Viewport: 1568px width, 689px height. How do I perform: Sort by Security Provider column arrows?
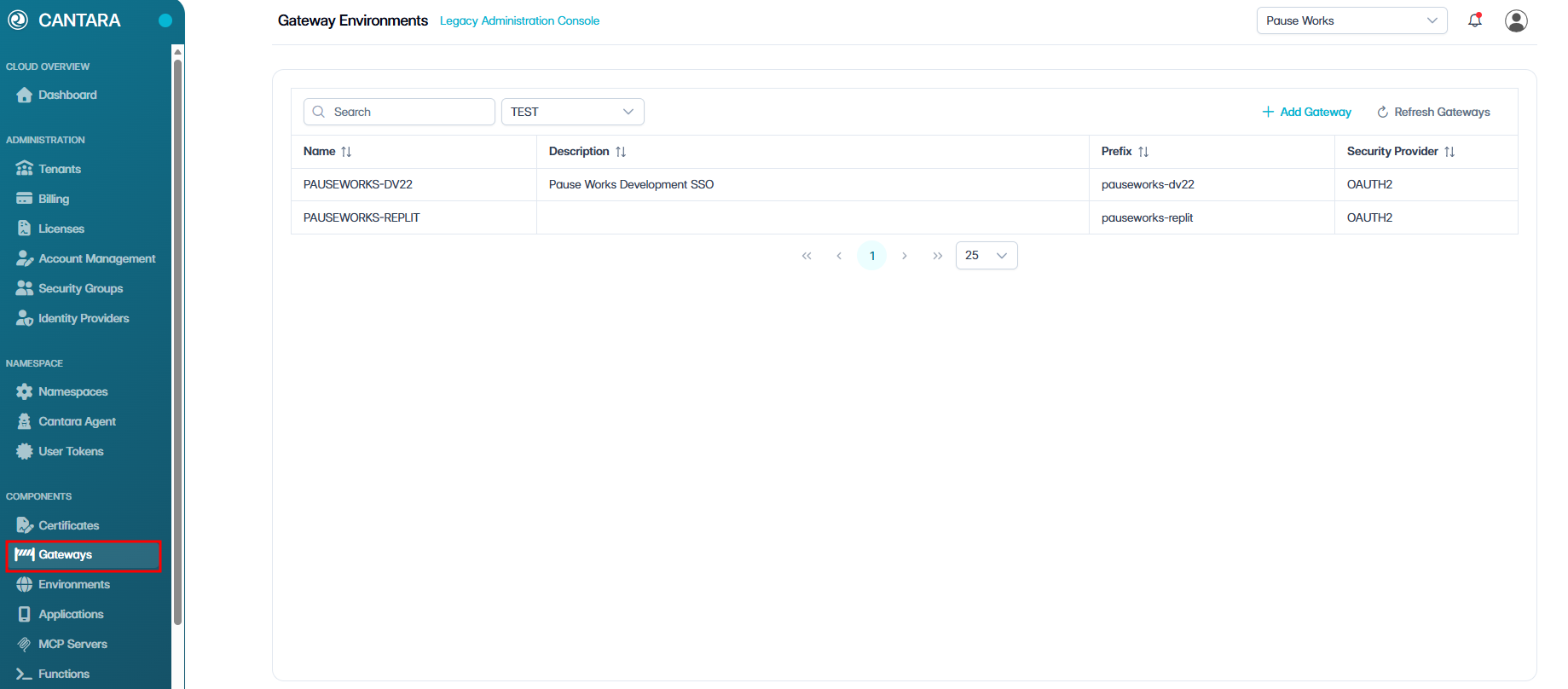1449,152
